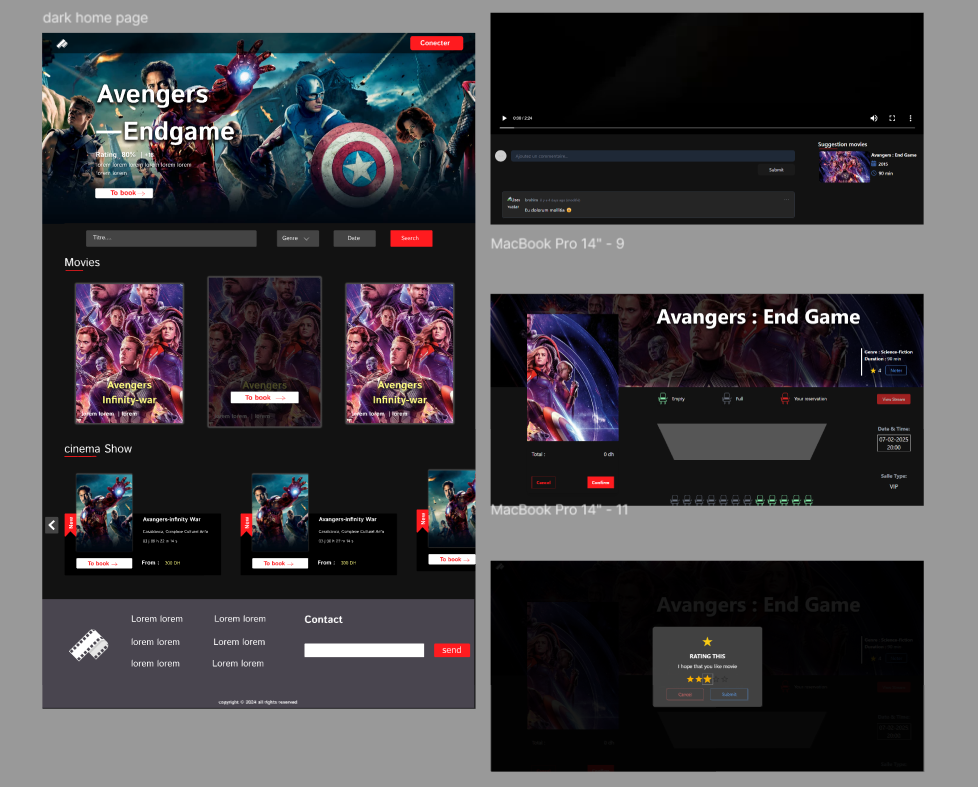Click the site logo in the home page header
The height and width of the screenshot is (787, 978).
pyautogui.click(x=62, y=44)
